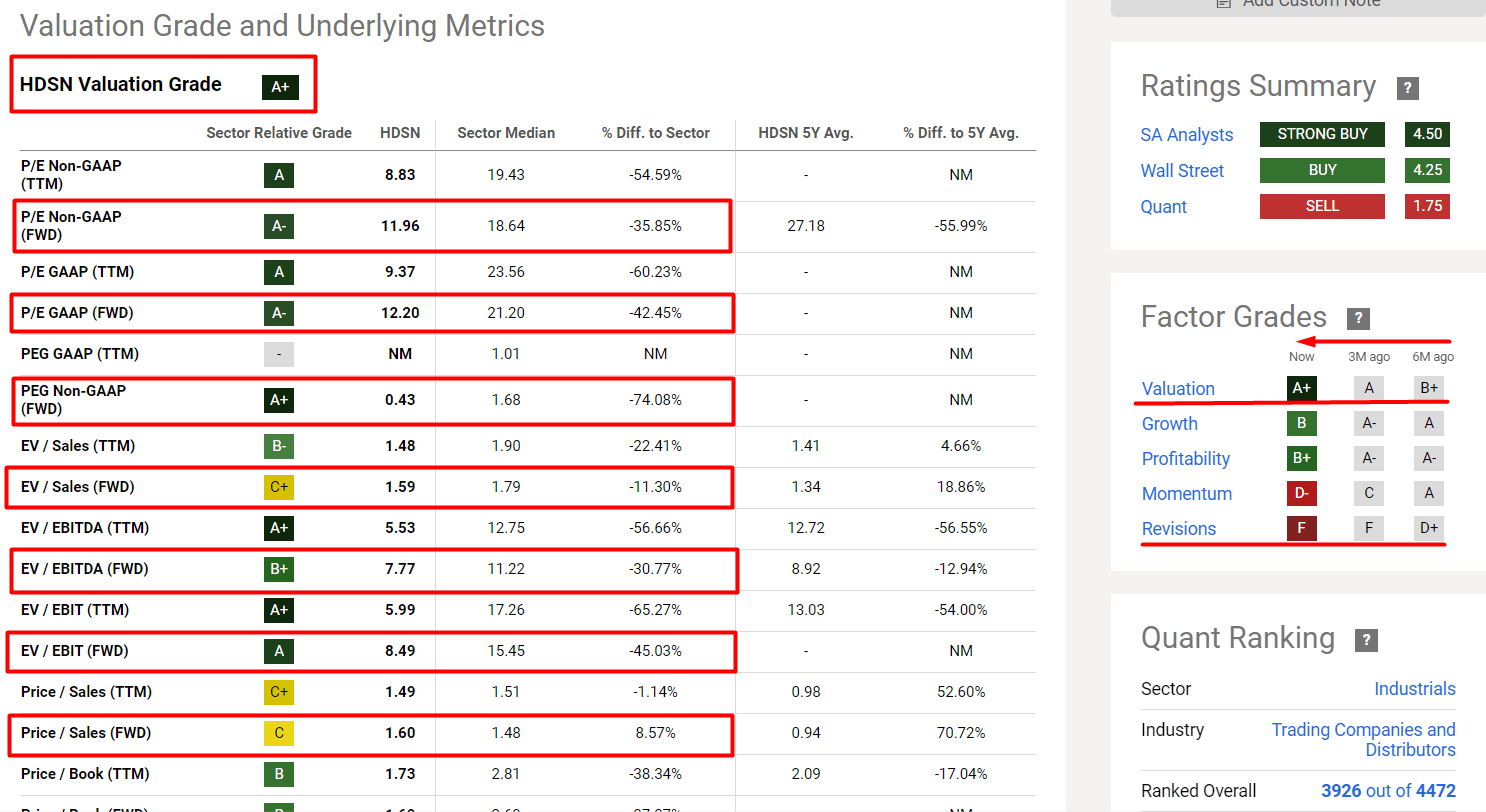Click the green BUY rating badge
Screen dimensions: 1486x812
coord(1322,170)
